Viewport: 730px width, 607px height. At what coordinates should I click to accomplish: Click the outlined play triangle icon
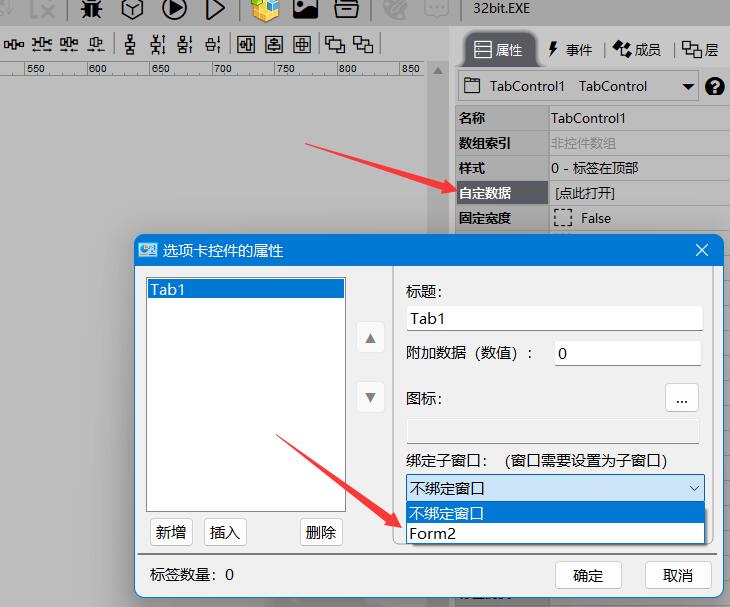[214, 9]
